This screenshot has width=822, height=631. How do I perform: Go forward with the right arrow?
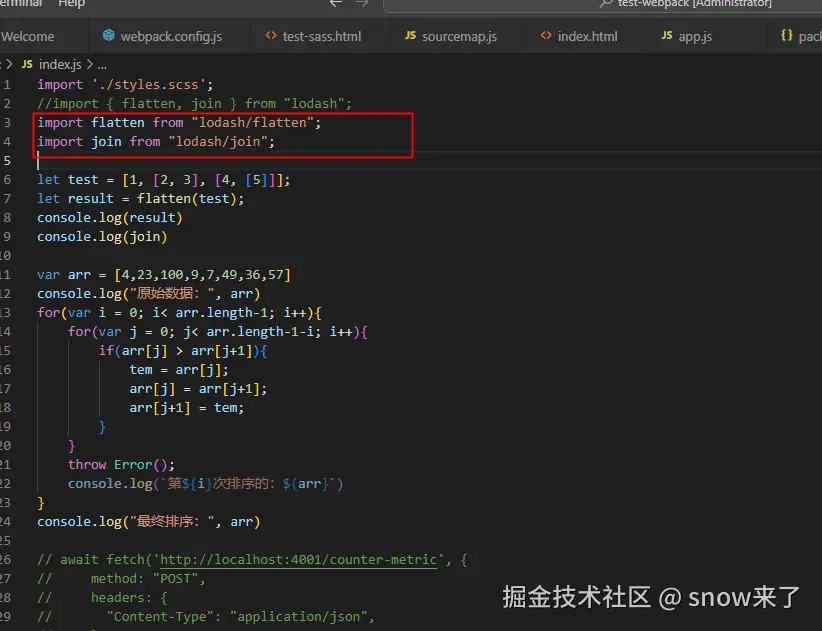pos(362,3)
